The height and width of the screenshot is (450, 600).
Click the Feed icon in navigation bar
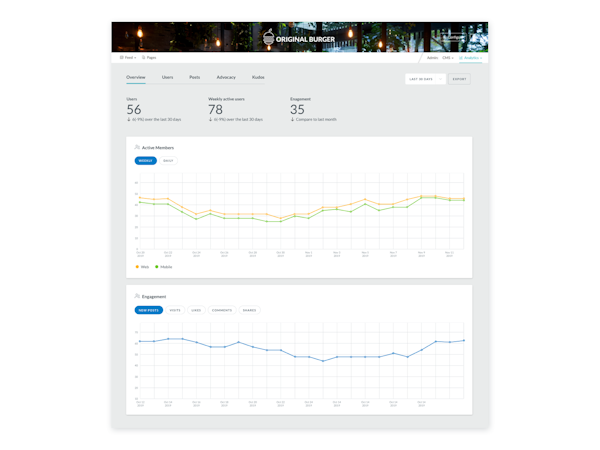pos(122,57)
